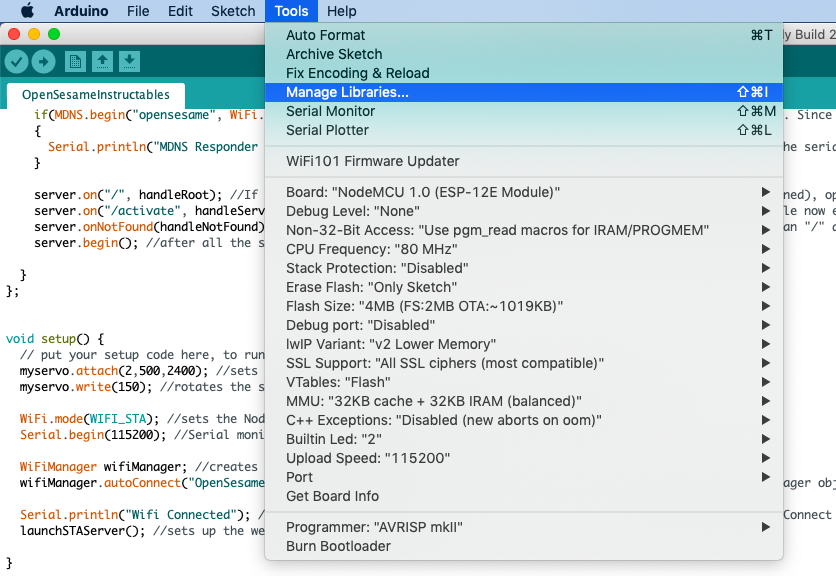836x576 pixels.
Task: Create a new sketch via the document icon
Action: pos(75,61)
